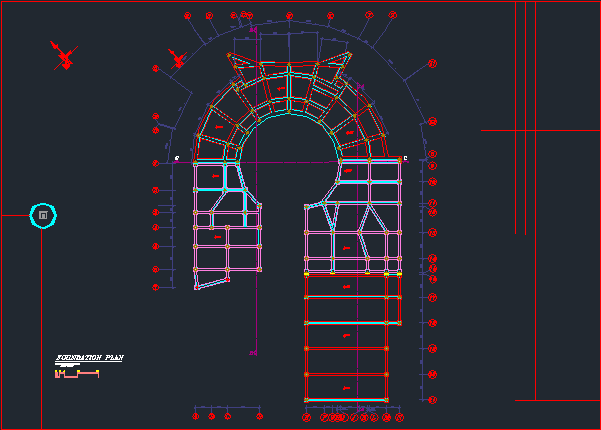The width and height of the screenshot is (601, 430).
Task: Click the double vertical line near the right edge
Action: 520,120
